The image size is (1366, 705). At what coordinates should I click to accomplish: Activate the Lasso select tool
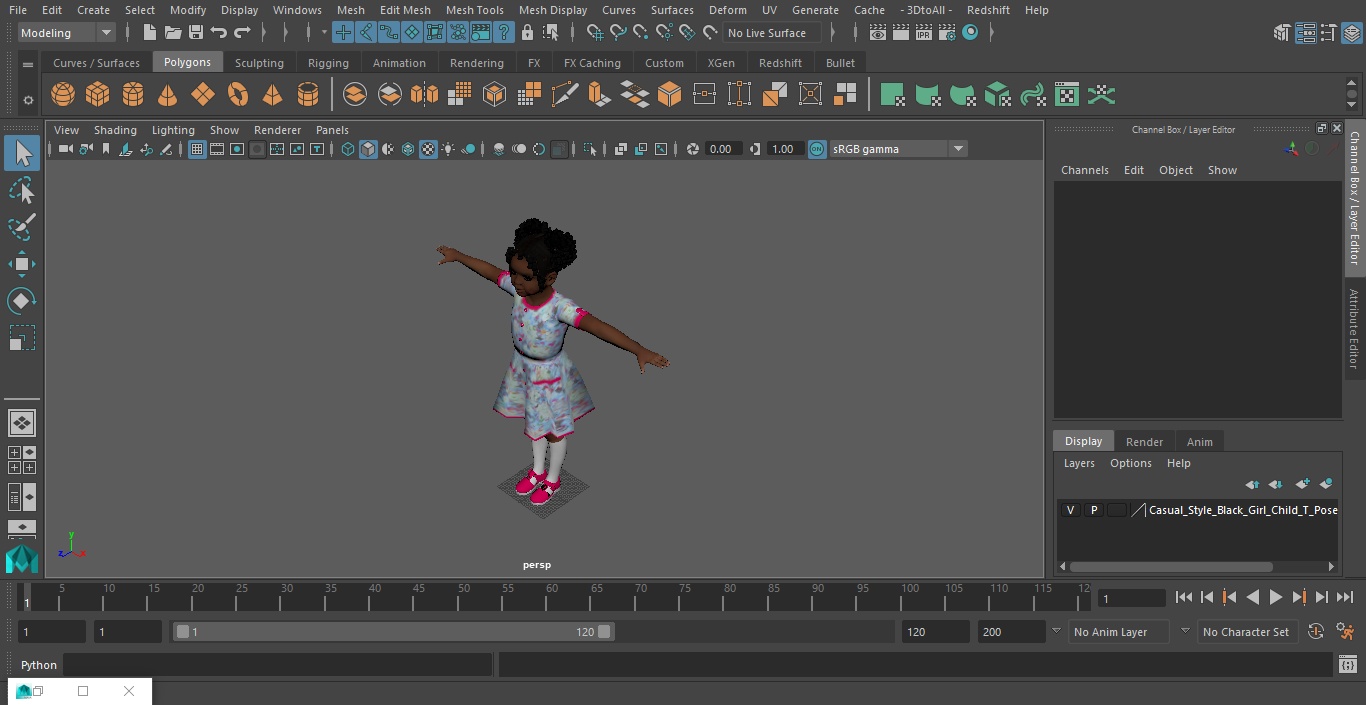(x=22, y=190)
